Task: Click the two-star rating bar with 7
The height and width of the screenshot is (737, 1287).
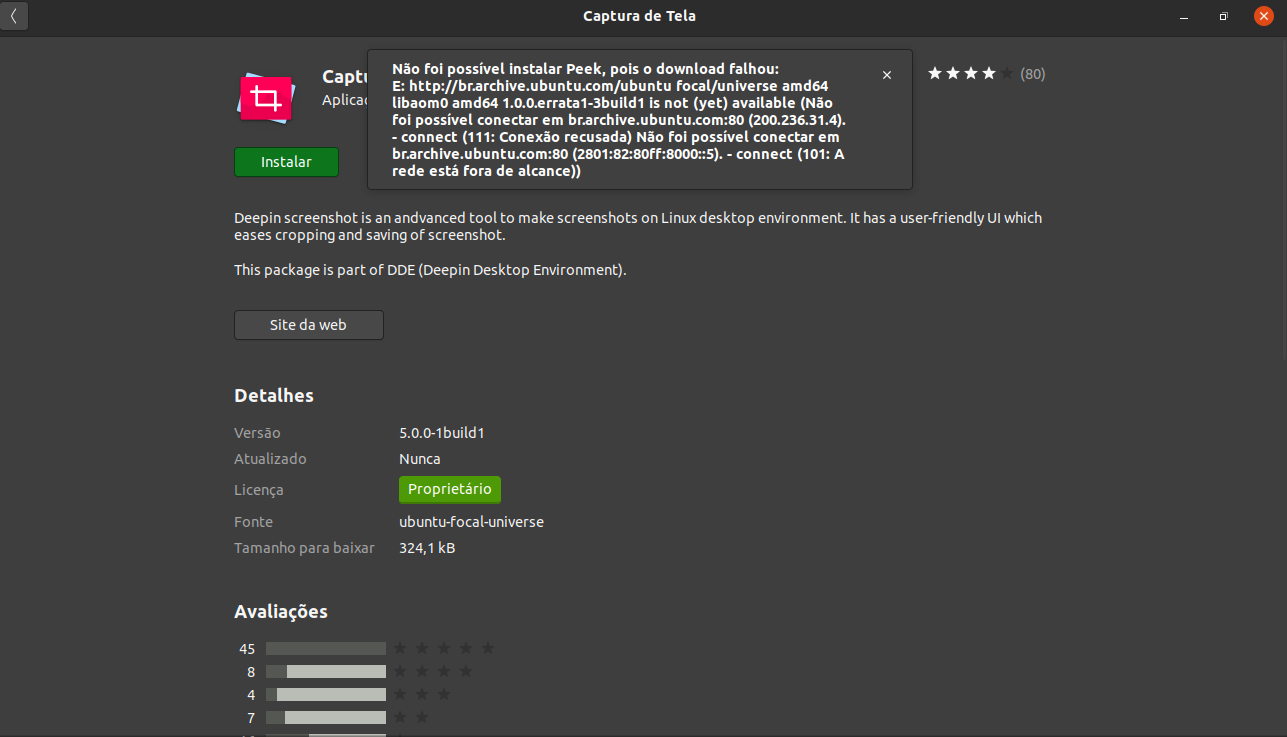Action: point(326,718)
